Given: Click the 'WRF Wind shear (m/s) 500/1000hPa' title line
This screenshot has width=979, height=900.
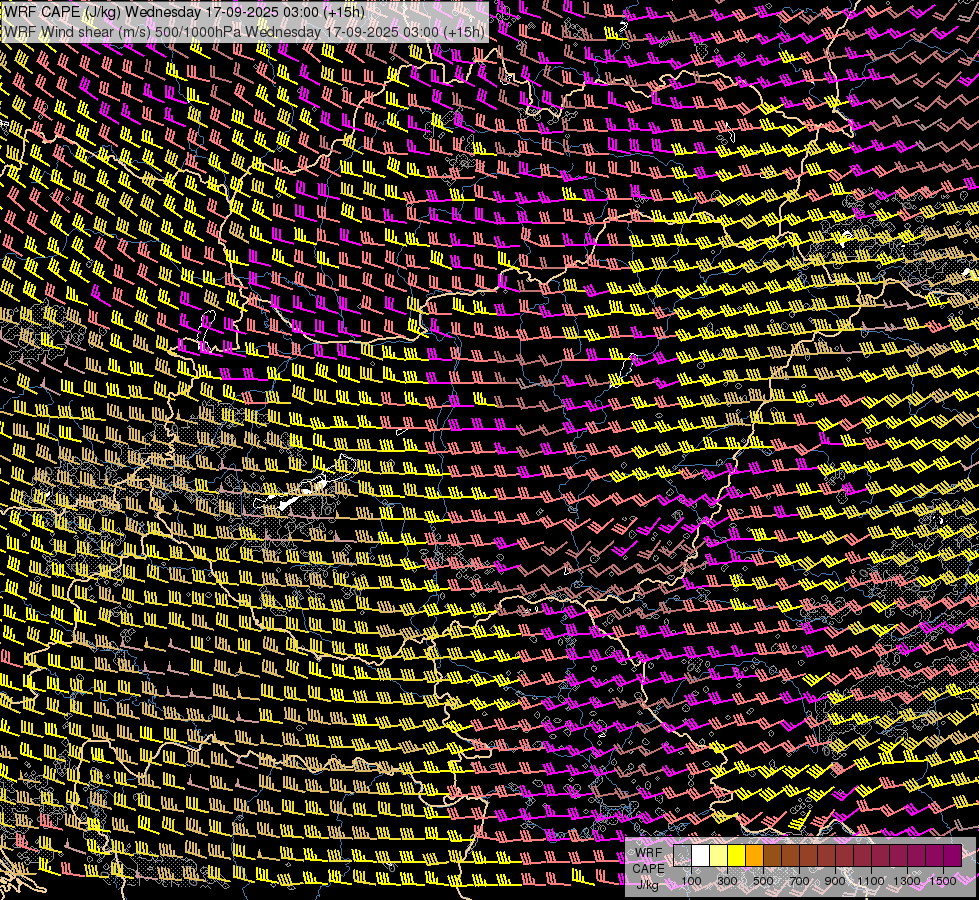Looking at the screenshot, I should (245, 32).
